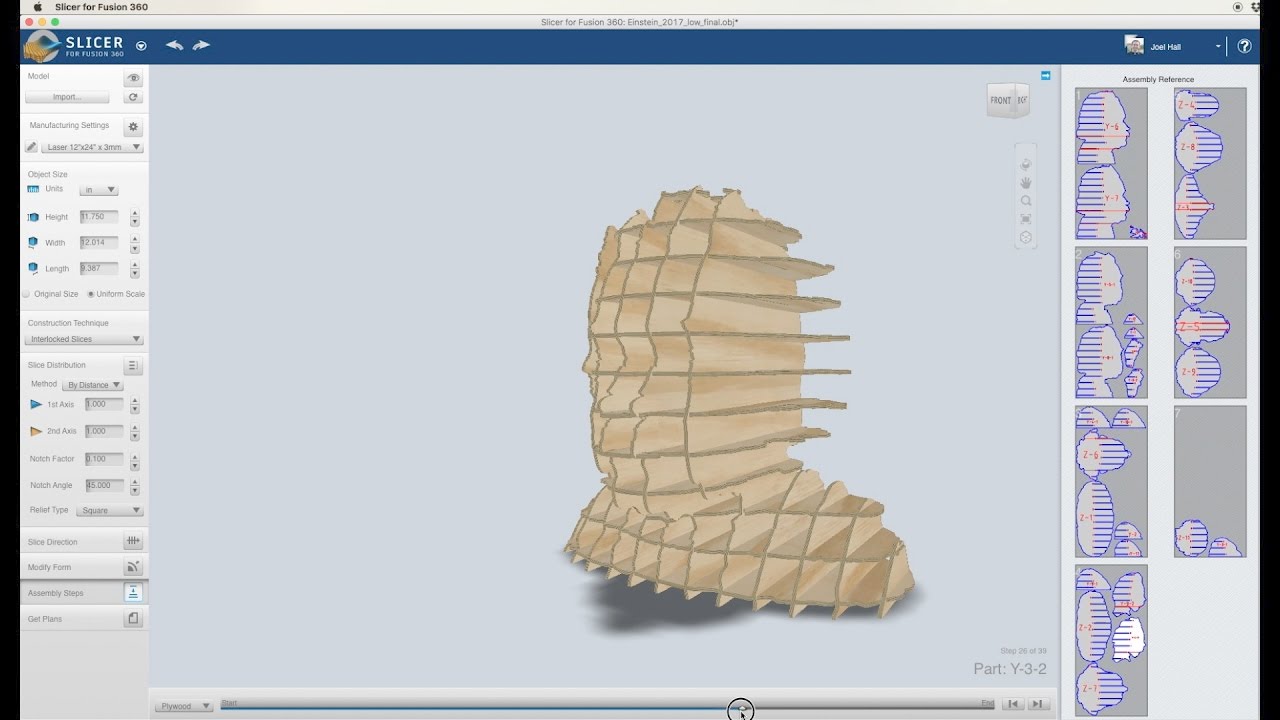
Task: Click the Height dimension icon
Action: pos(33,217)
